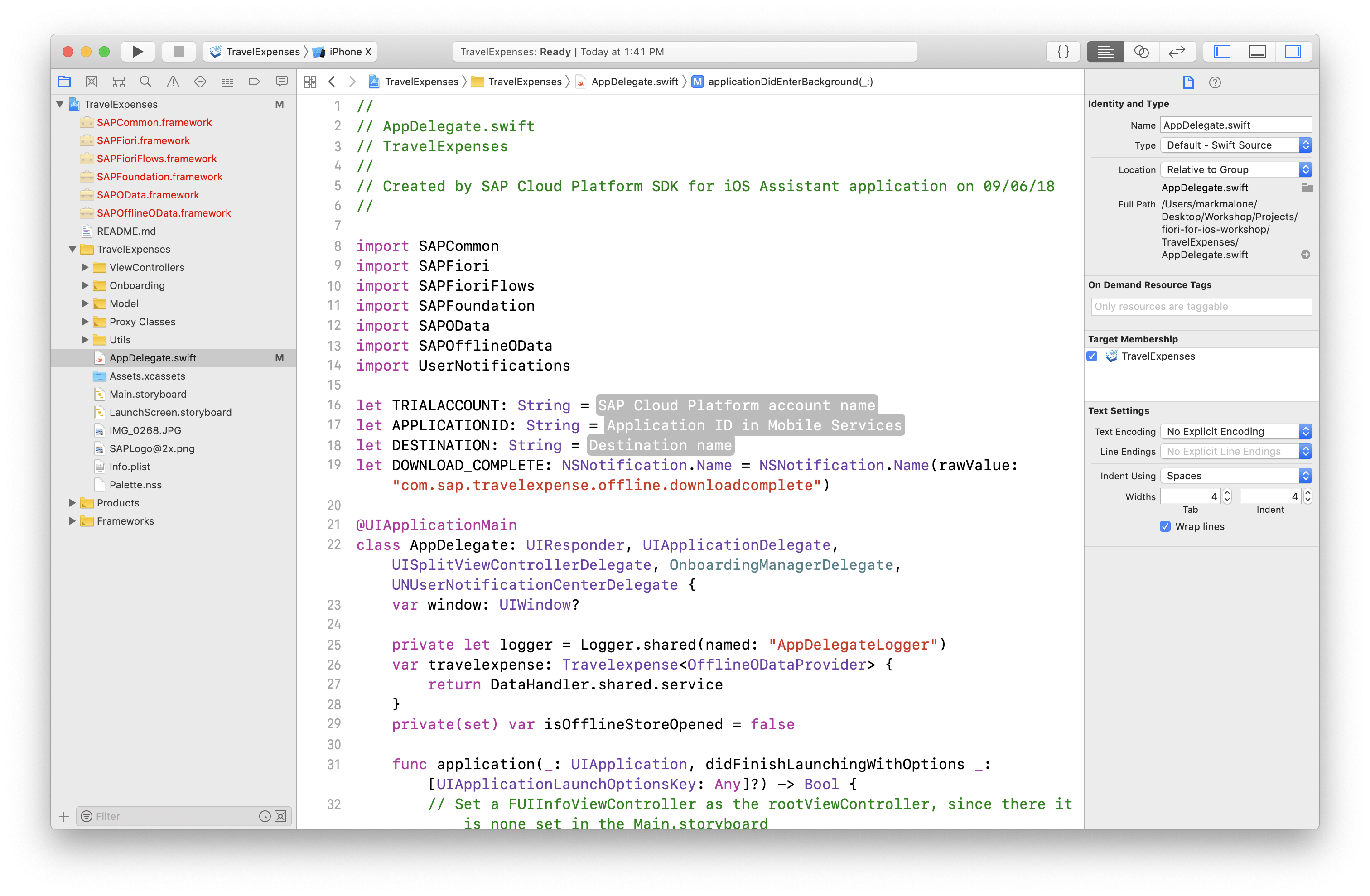Adjust the Tab width stepper

point(1227,496)
